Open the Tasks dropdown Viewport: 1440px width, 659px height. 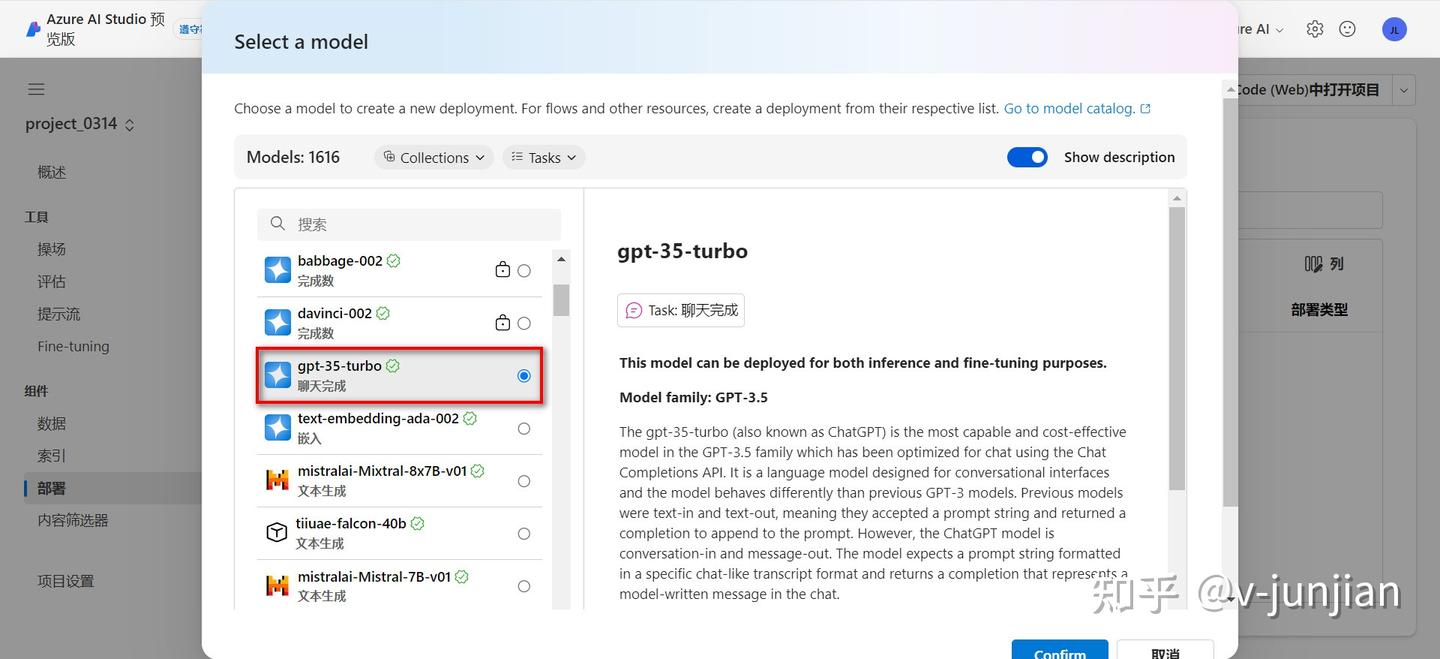click(542, 157)
